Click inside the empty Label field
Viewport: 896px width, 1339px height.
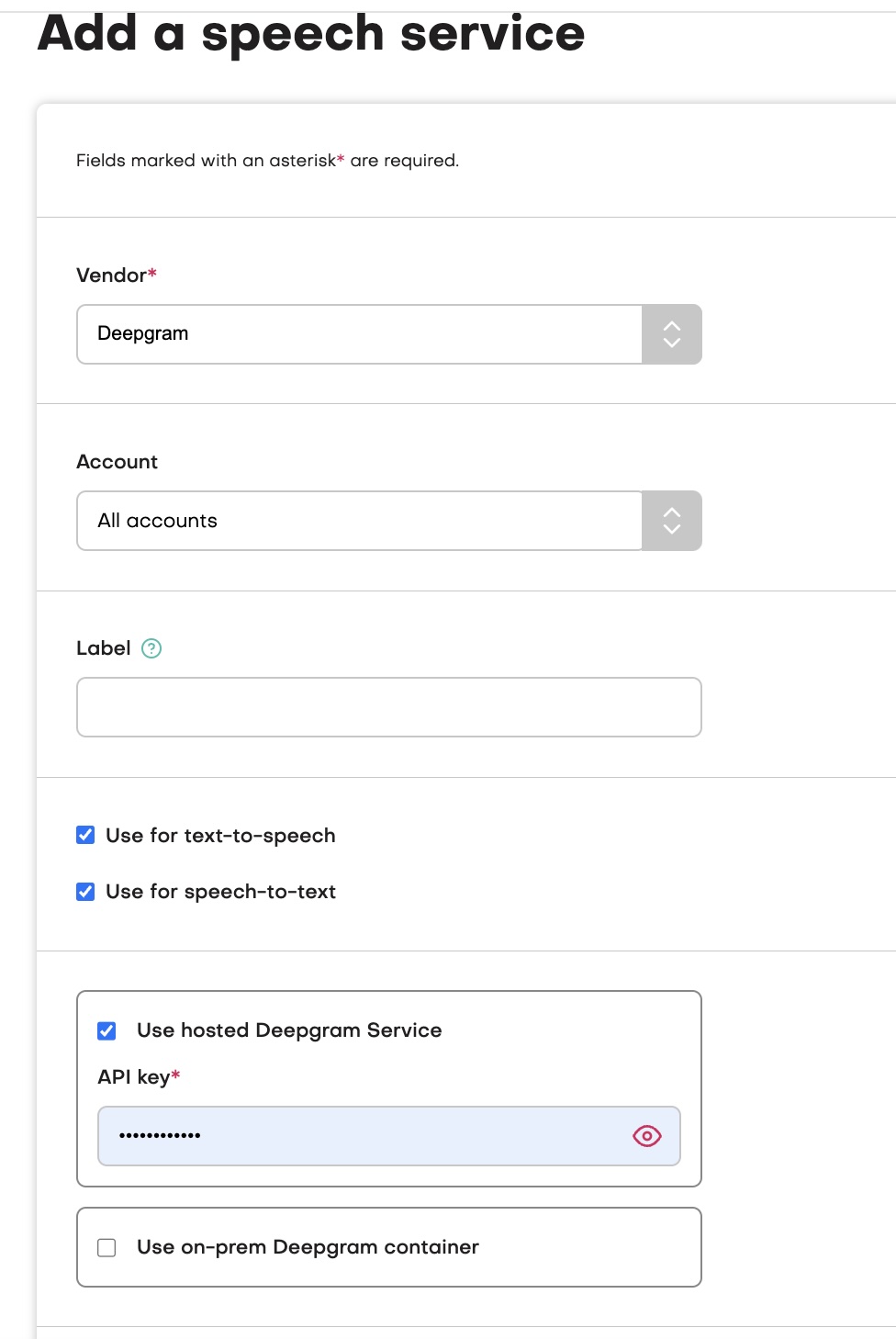pyautogui.click(x=388, y=707)
